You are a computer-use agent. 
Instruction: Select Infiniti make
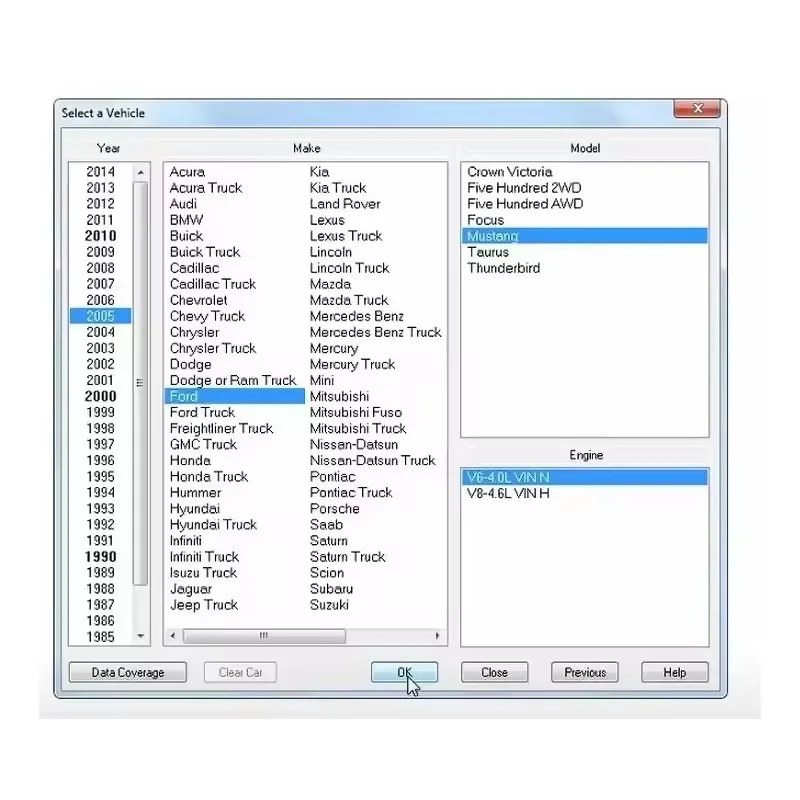185,540
